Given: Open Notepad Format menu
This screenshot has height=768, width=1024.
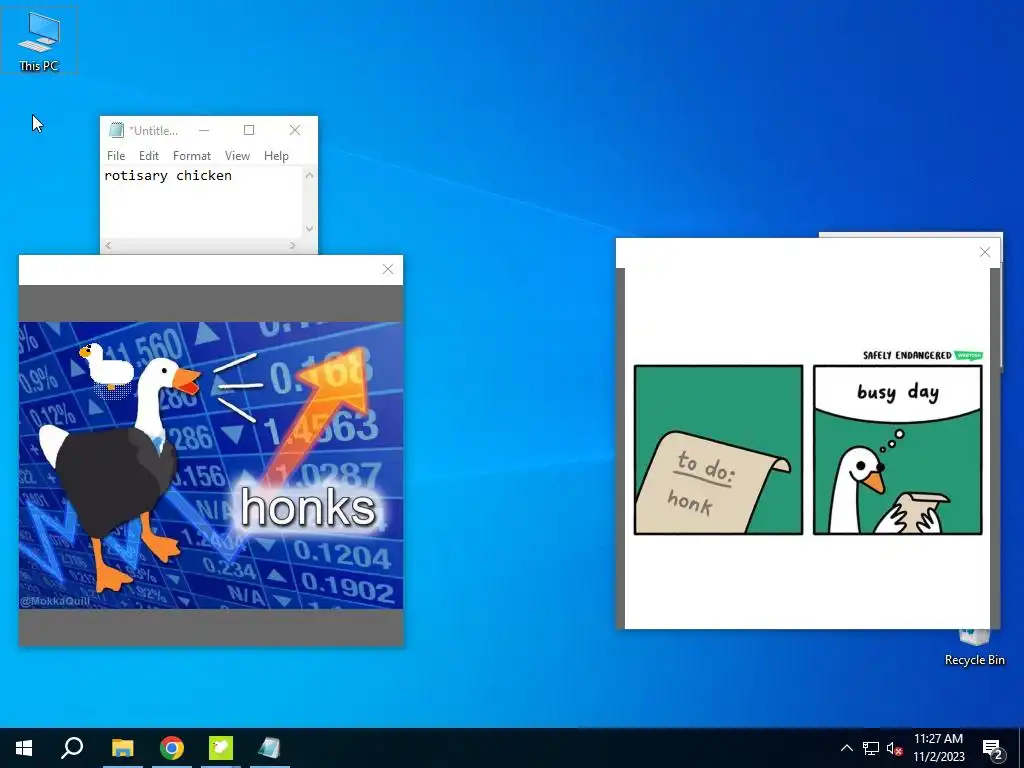Looking at the screenshot, I should pyautogui.click(x=191, y=155).
